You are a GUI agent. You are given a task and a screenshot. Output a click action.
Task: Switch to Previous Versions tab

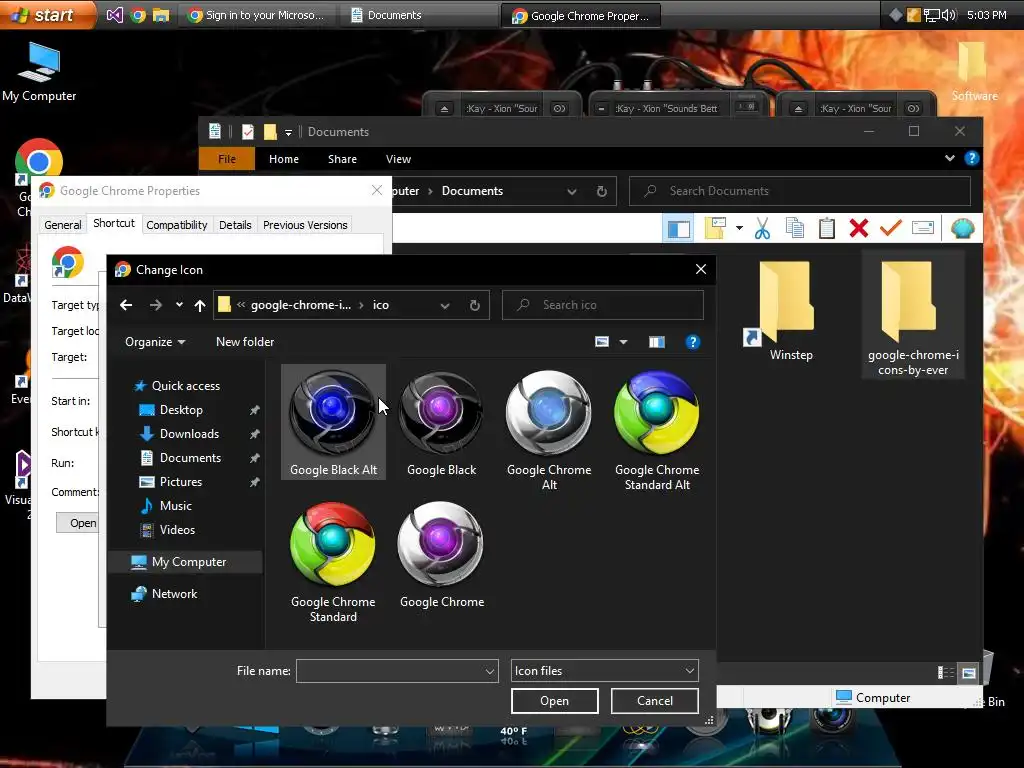(305, 225)
